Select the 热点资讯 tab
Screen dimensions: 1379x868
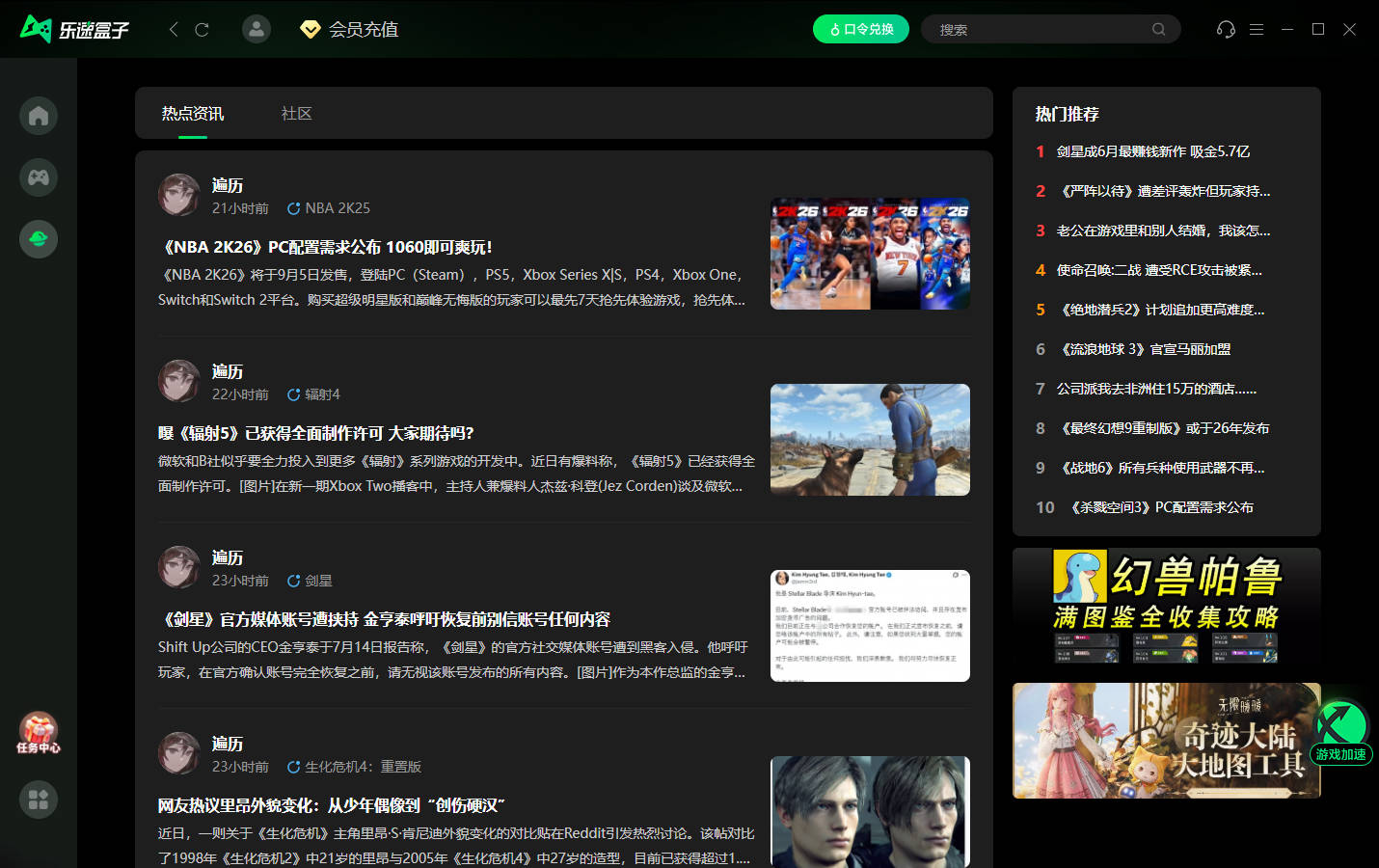(x=192, y=113)
